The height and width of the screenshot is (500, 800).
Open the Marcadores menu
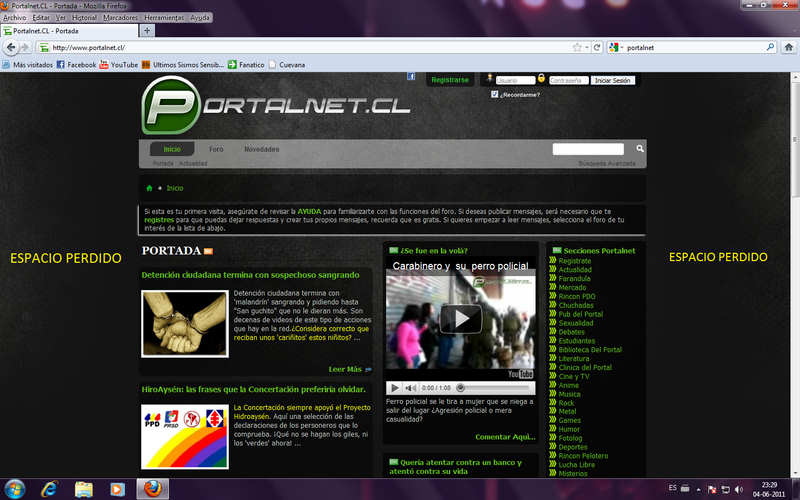pos(120,17)
